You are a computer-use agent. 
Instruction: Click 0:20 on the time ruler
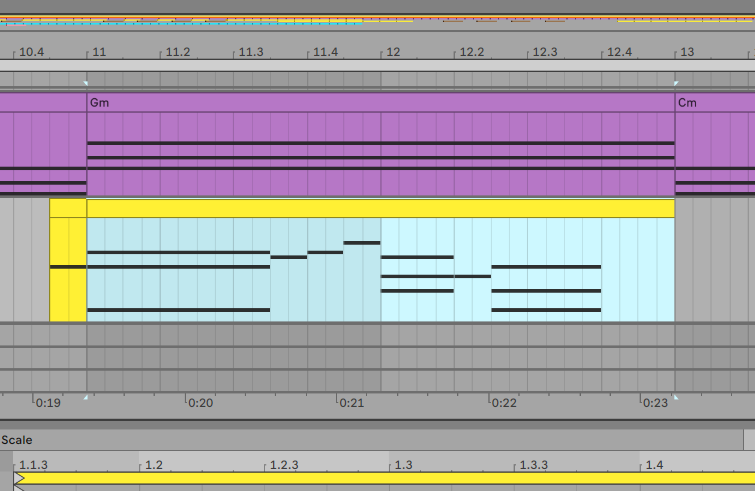pyautogui.click(x=200, y=403)
